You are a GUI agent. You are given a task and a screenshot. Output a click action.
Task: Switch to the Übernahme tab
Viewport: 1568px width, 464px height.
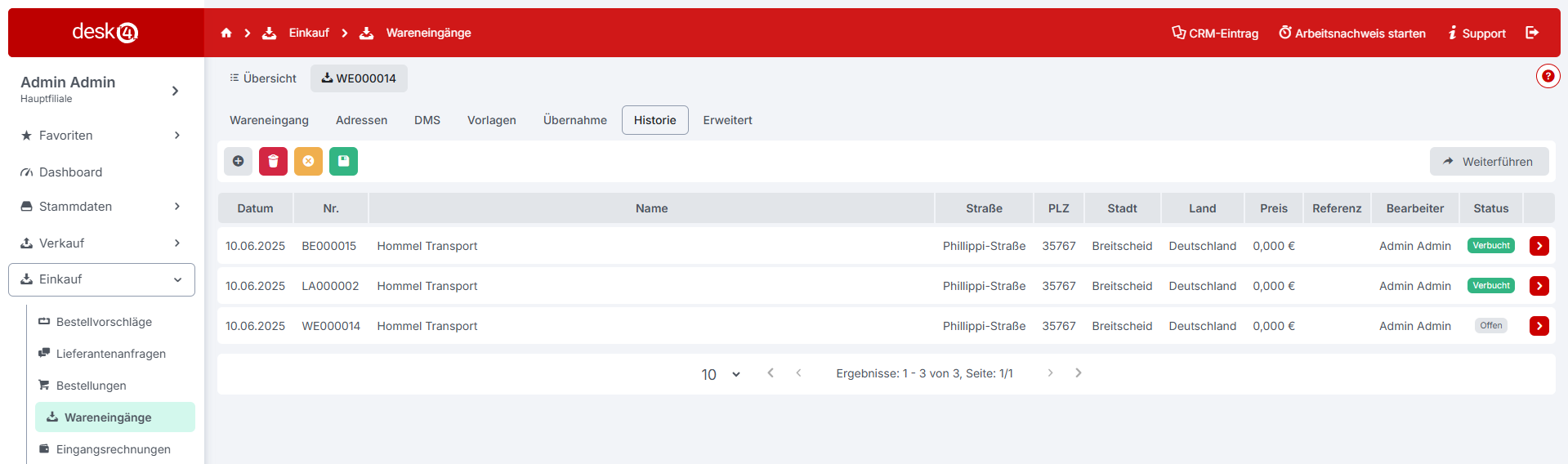(574, 120)
